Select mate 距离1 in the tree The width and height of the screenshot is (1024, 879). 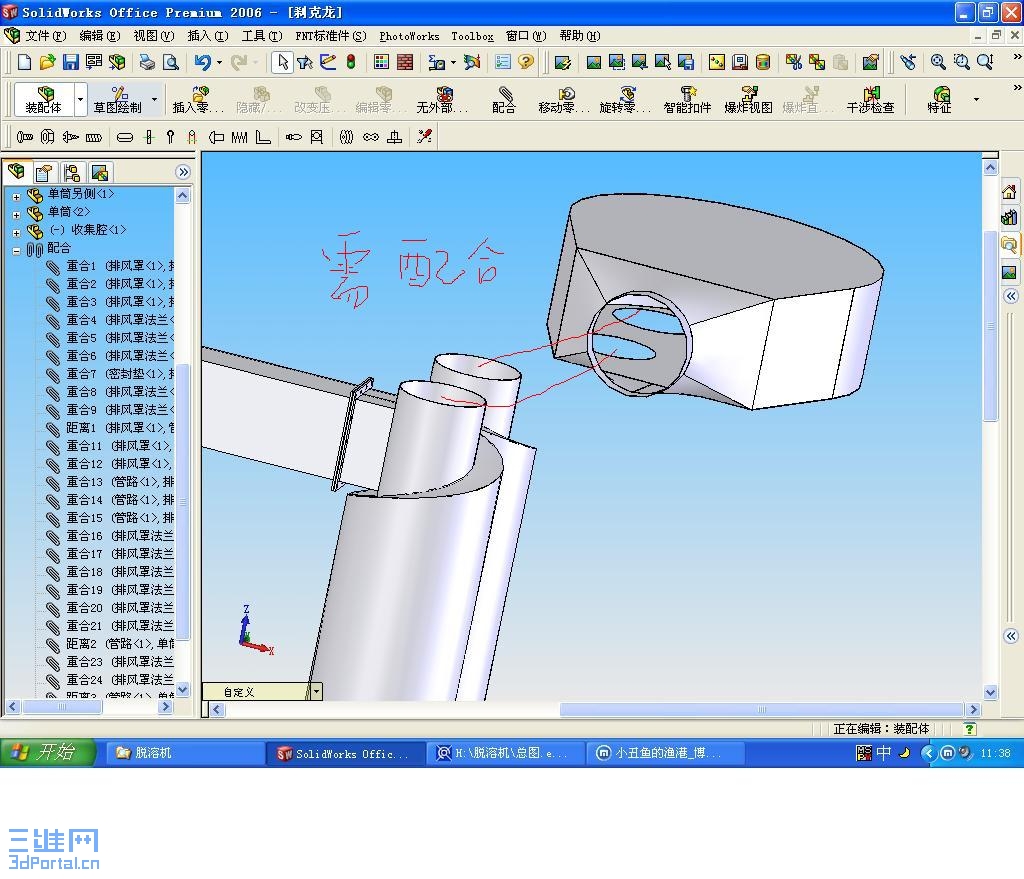(109, 428)
